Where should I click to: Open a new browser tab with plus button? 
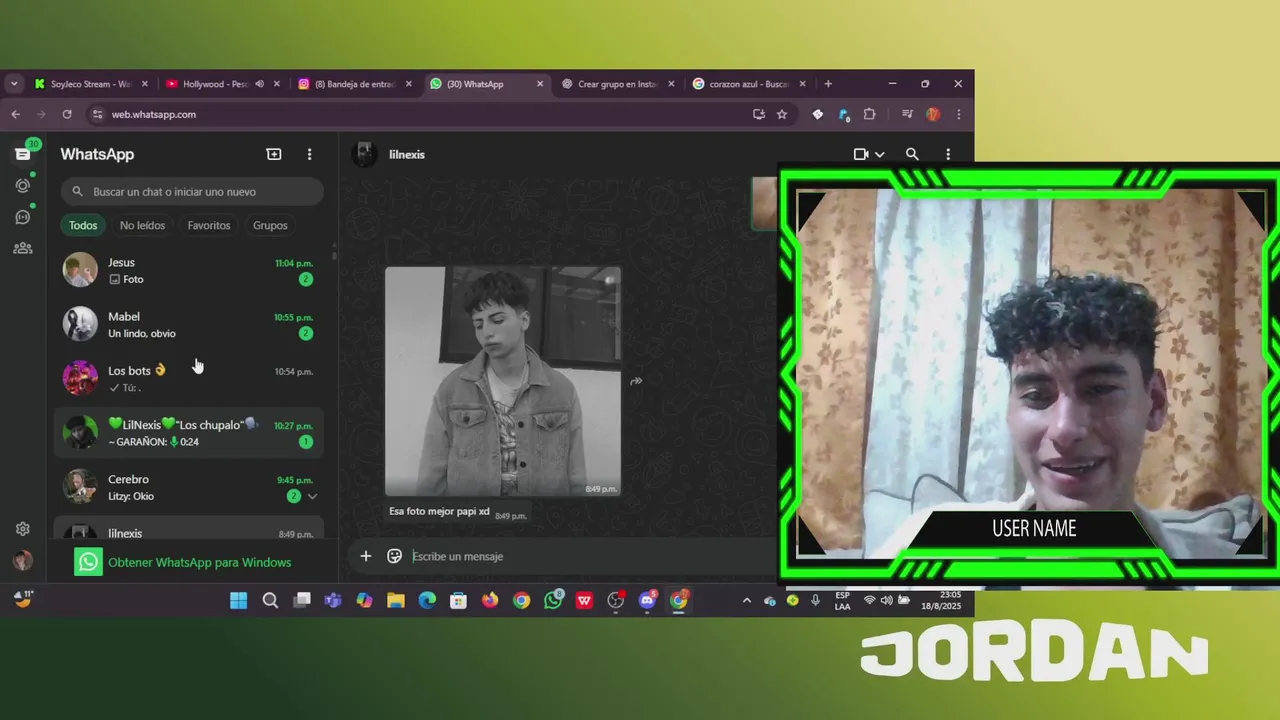[x=827, y=84]
